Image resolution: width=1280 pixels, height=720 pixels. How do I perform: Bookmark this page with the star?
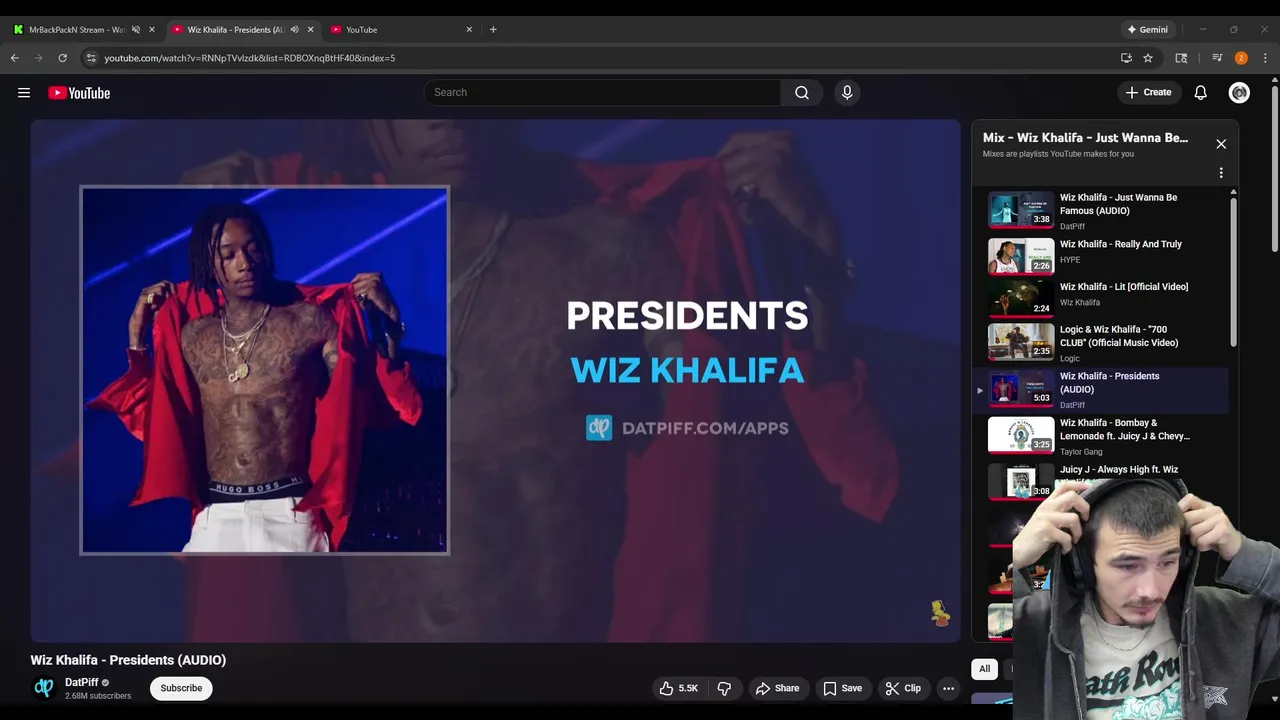pos(1148,58)
